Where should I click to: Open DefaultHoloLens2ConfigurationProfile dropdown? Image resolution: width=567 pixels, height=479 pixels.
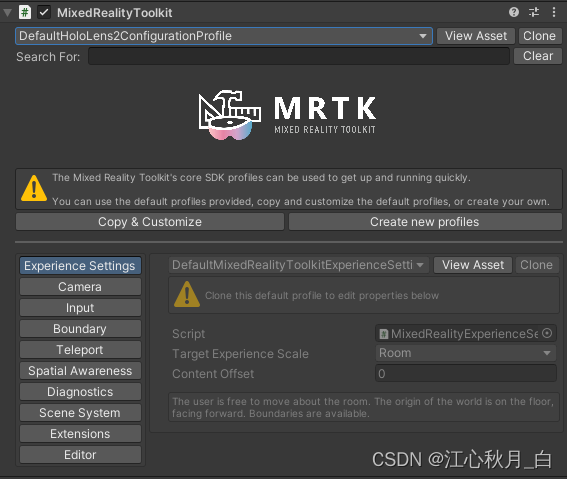point(224,36)
